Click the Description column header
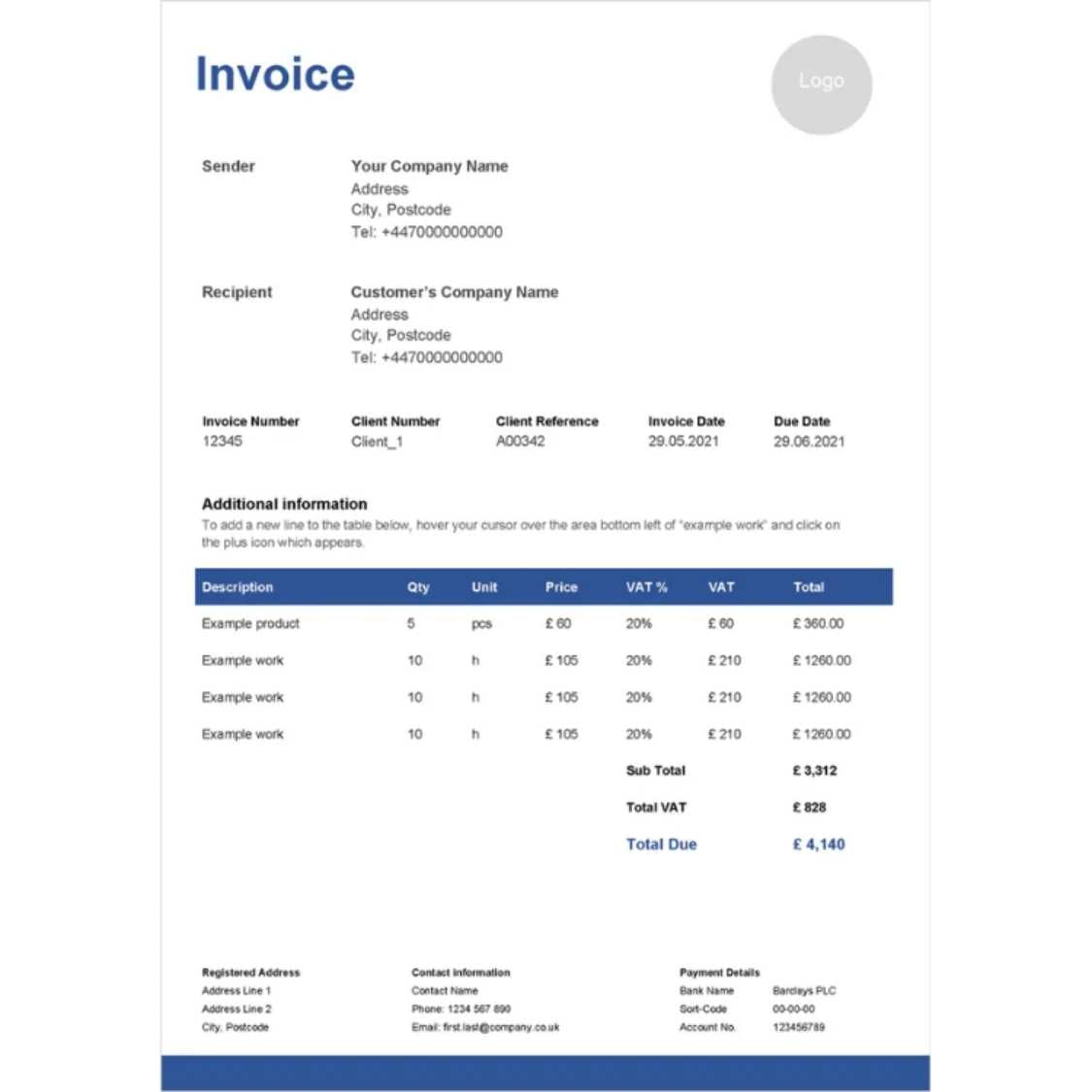 238,587
